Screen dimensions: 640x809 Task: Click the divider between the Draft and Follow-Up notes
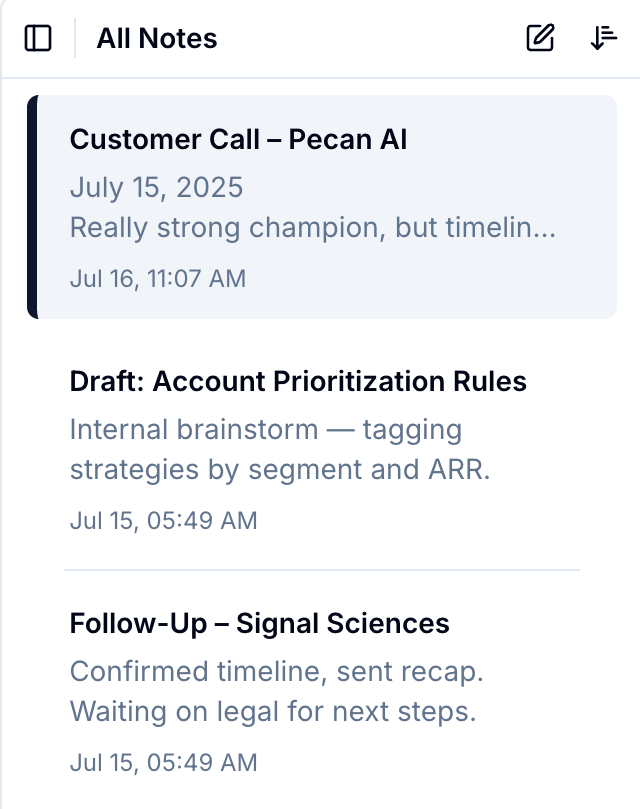point(321,570)
